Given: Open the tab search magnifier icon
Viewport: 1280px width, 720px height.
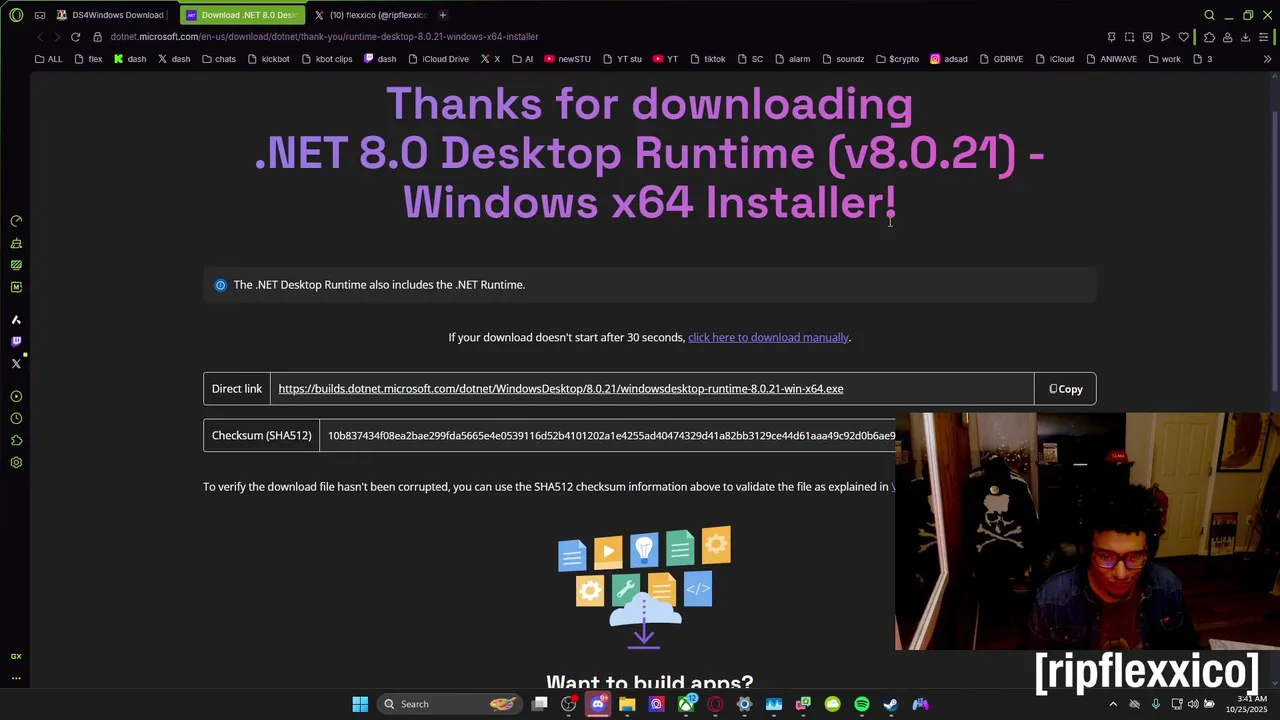Looking at the screenshot, I should pyautogui.click(x=1209, y=15).
